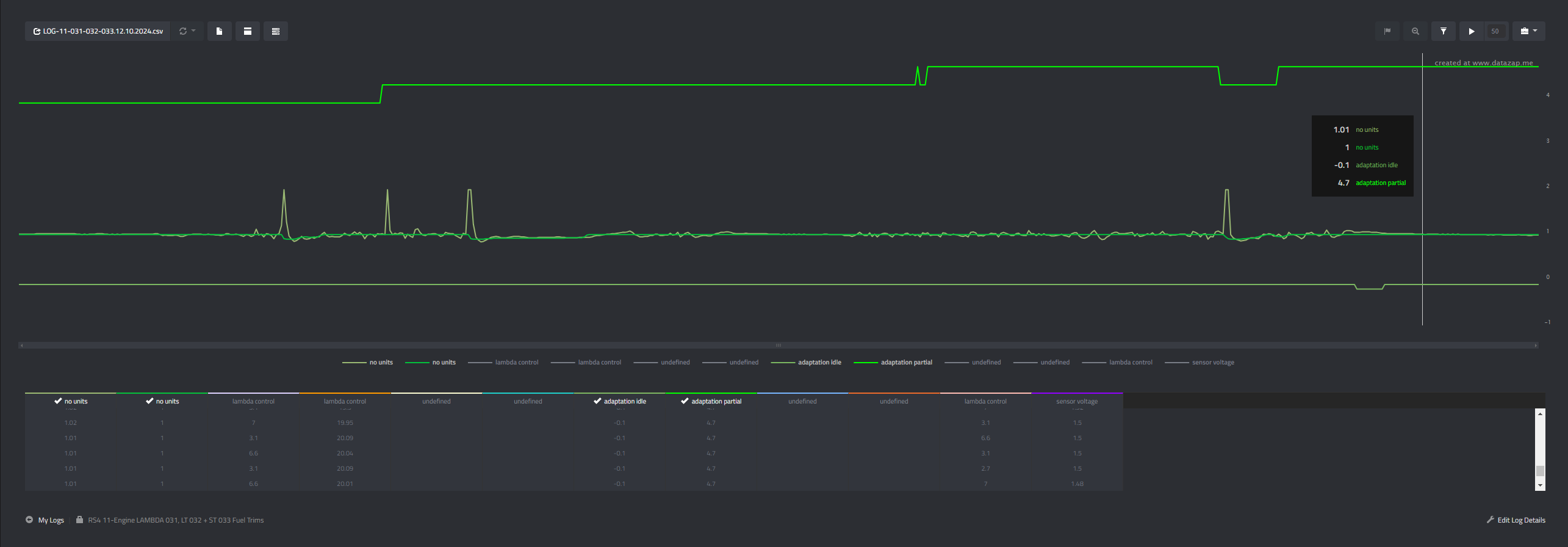The image size is (1568, 547).
Task: Click the playback speed field showing 50
Action: pyautogui.click(x=1495, y=31)
